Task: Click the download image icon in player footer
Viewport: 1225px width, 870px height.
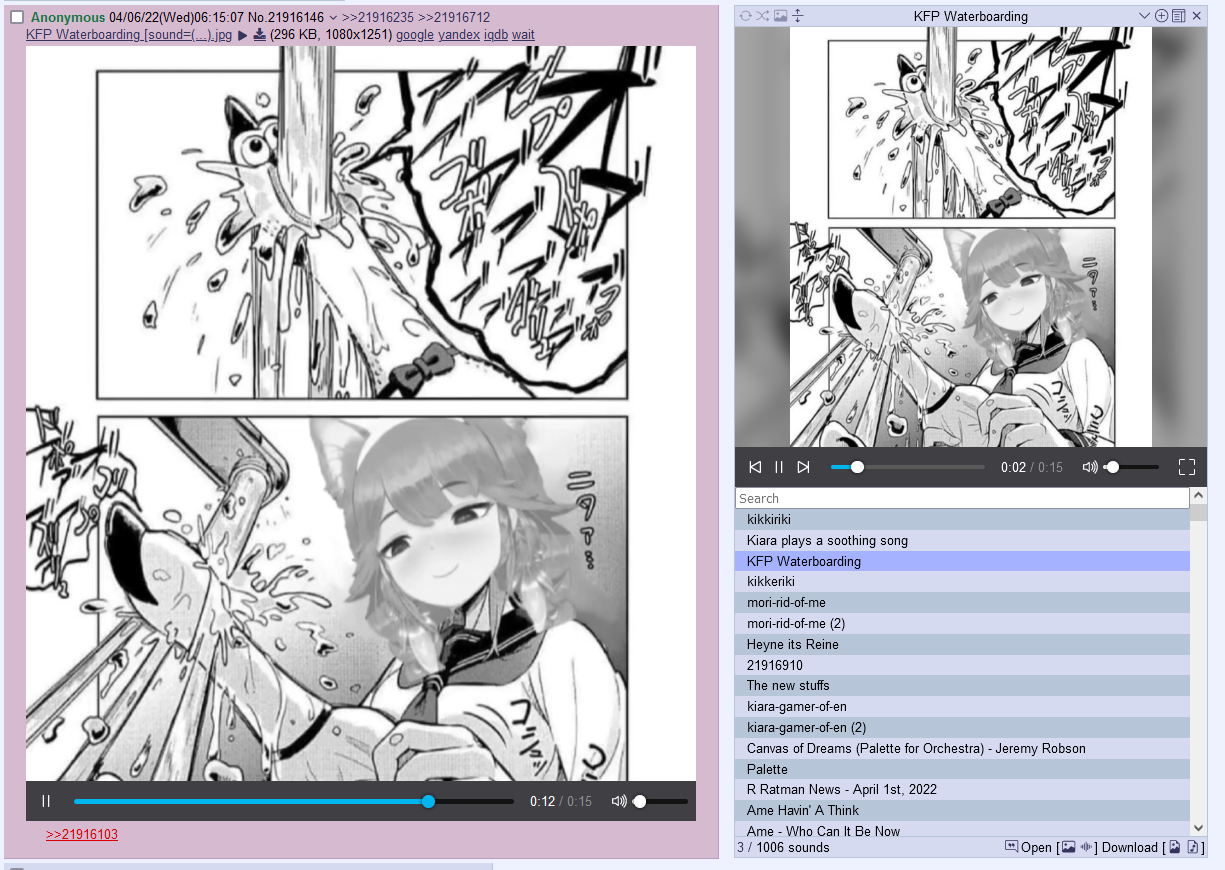Action: click(1174, 847)
